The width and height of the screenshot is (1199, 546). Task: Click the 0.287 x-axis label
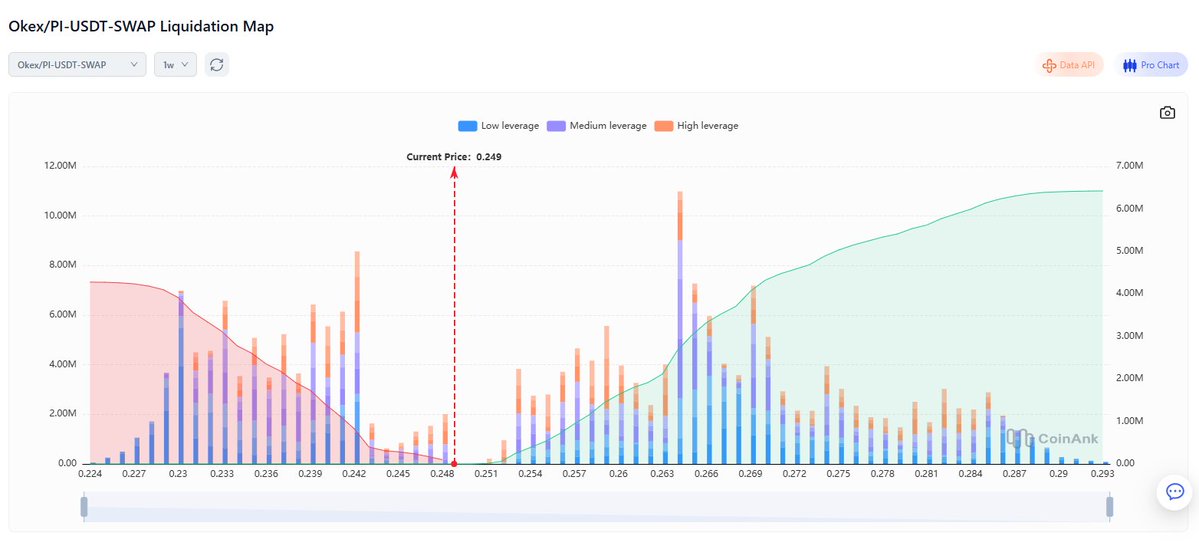pos(1015,474)
